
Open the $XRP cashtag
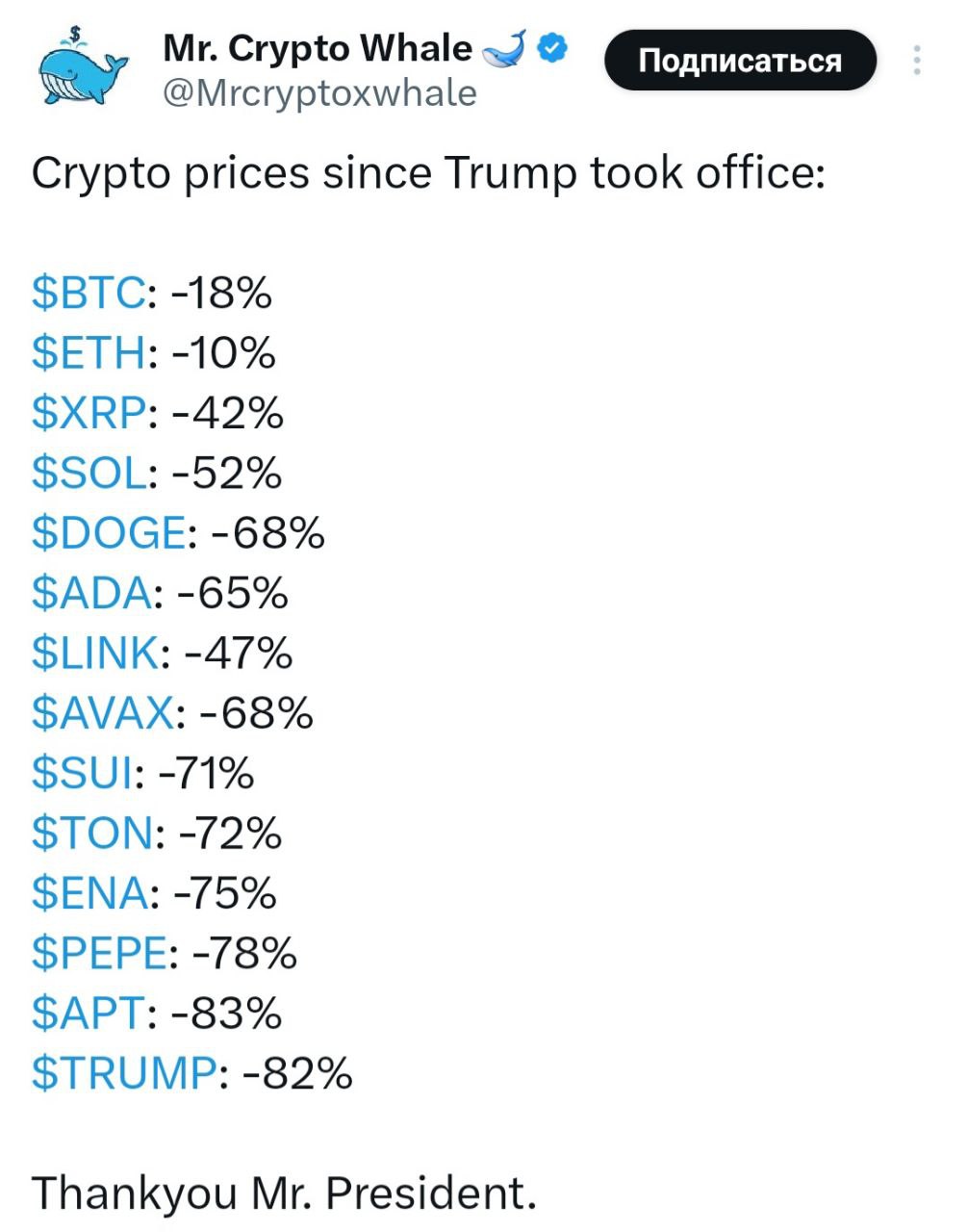coord(90,413)
